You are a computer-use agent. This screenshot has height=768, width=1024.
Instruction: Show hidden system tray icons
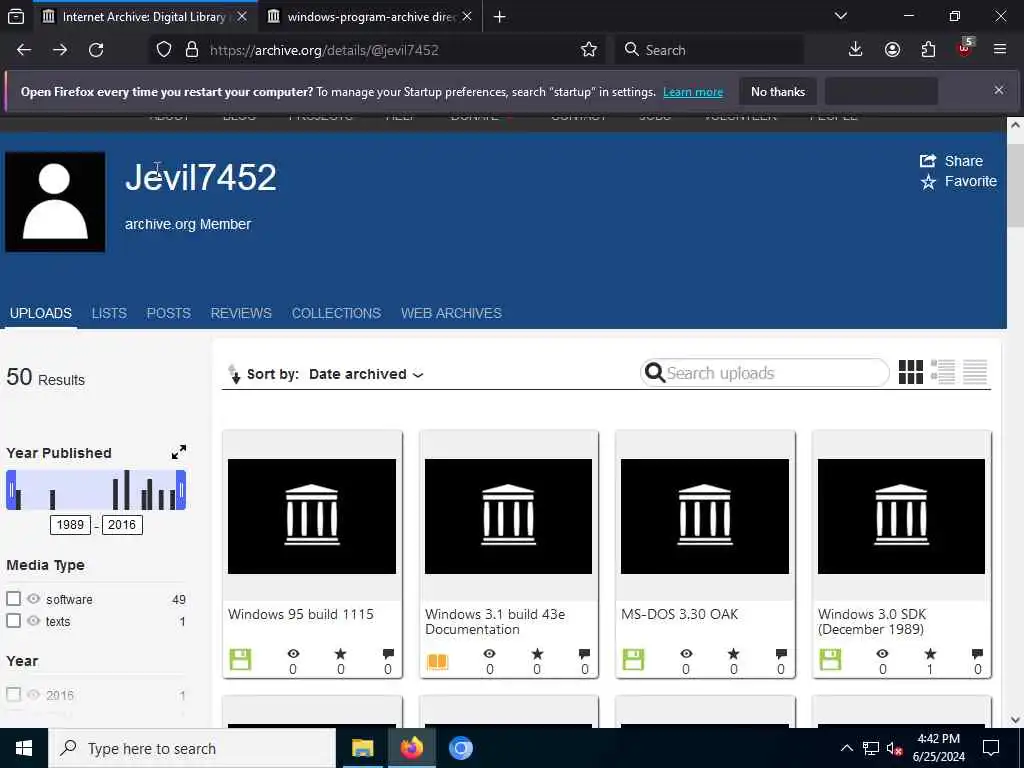pyautogui.click(x=846, y=748)
